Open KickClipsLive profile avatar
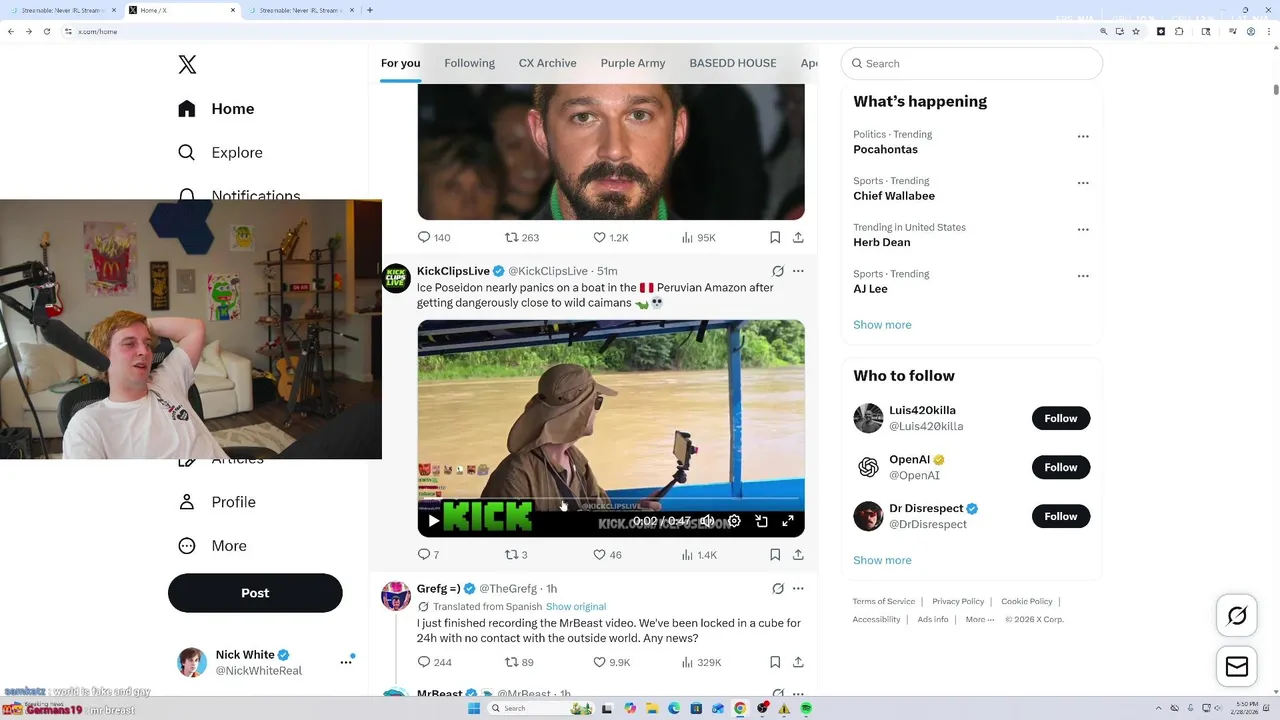Image resolution: width=1280 pixels, height=720 pixels. click(x=396, y=278)
